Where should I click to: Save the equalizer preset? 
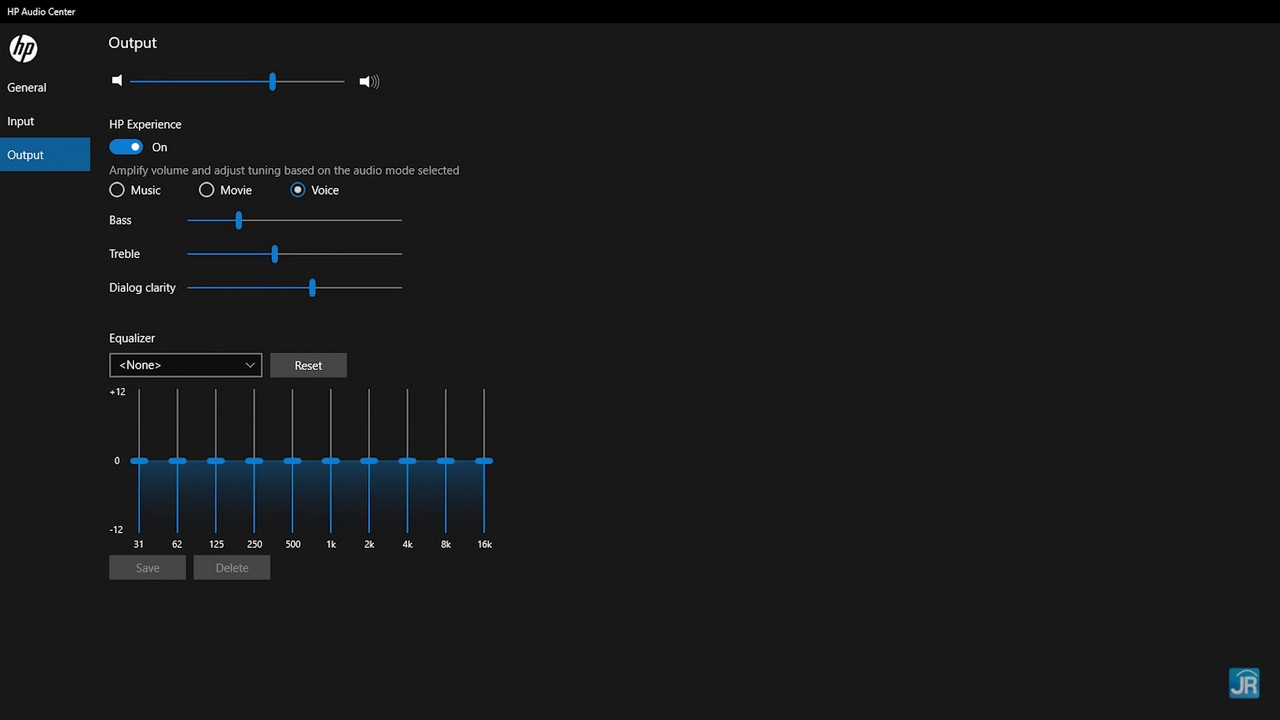[x=147, y=568]
